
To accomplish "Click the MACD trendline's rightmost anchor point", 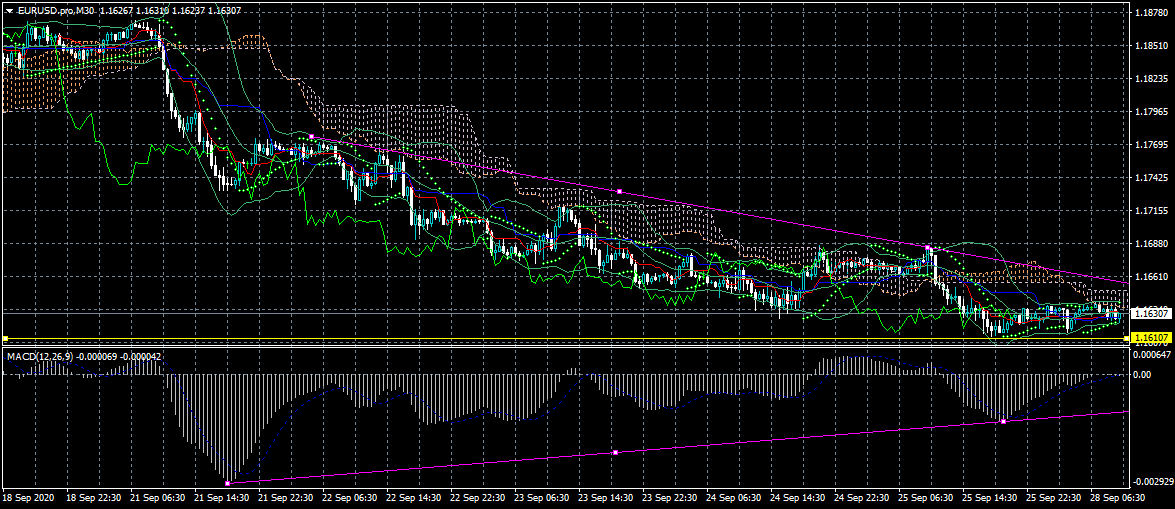I will [1002, 421].
